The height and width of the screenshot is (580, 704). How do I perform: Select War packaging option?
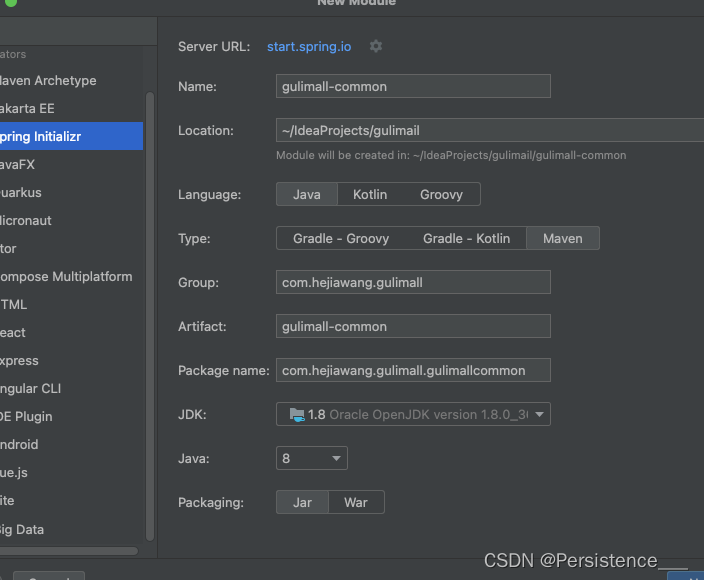pos(356,502)
